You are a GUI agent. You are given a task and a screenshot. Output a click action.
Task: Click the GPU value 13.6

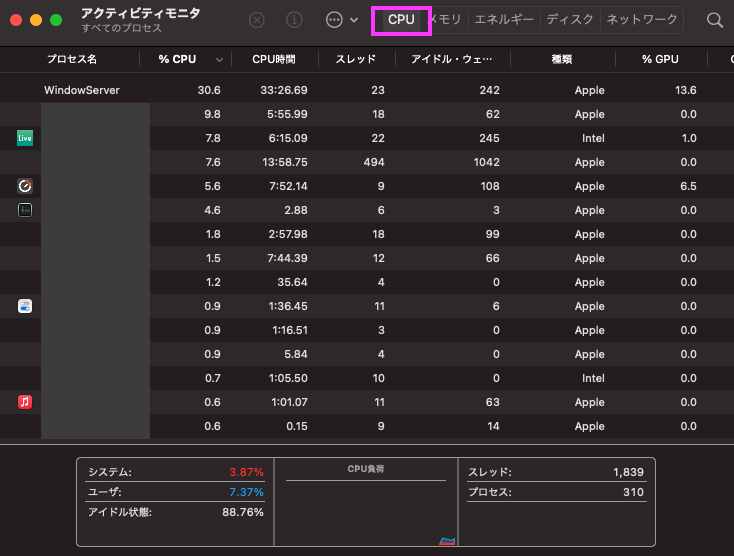[x=686, y=90]
